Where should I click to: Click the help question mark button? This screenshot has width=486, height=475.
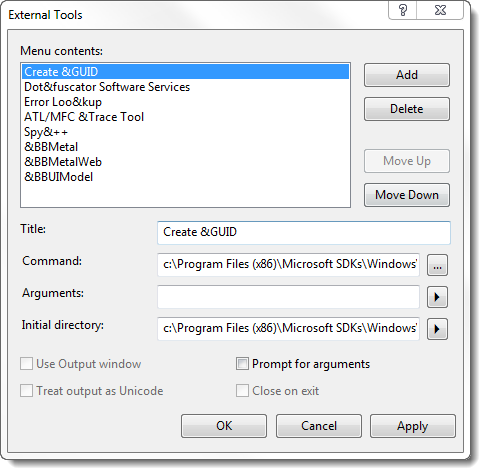[x=403, y=10]
